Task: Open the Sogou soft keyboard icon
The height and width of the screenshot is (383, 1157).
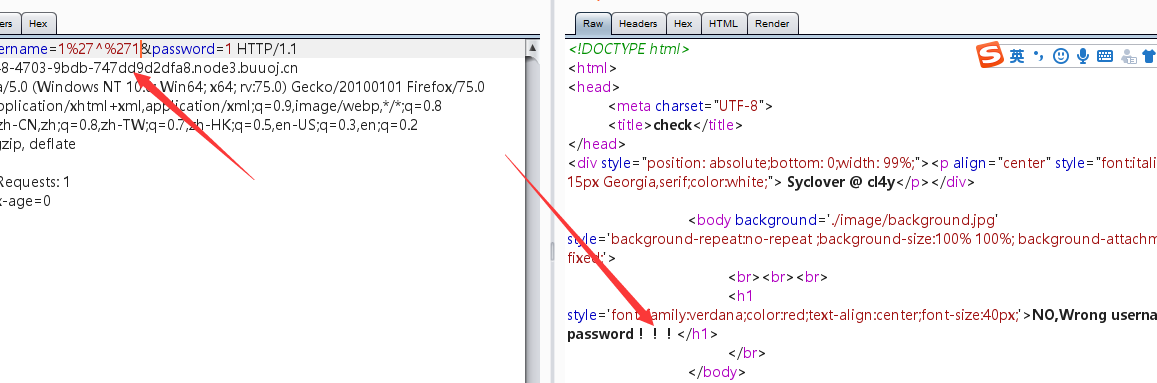Action: tap(1105, 56)
